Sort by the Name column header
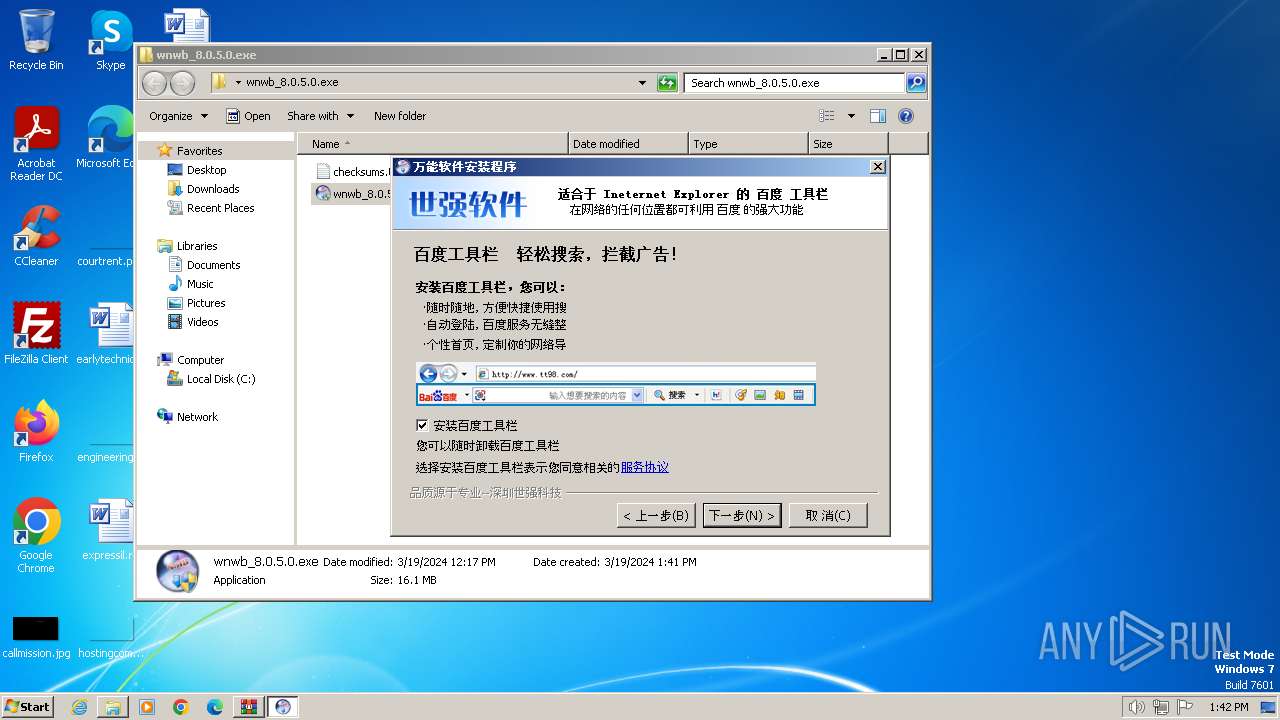1280x720 pixels. click(x=432, y=144)
